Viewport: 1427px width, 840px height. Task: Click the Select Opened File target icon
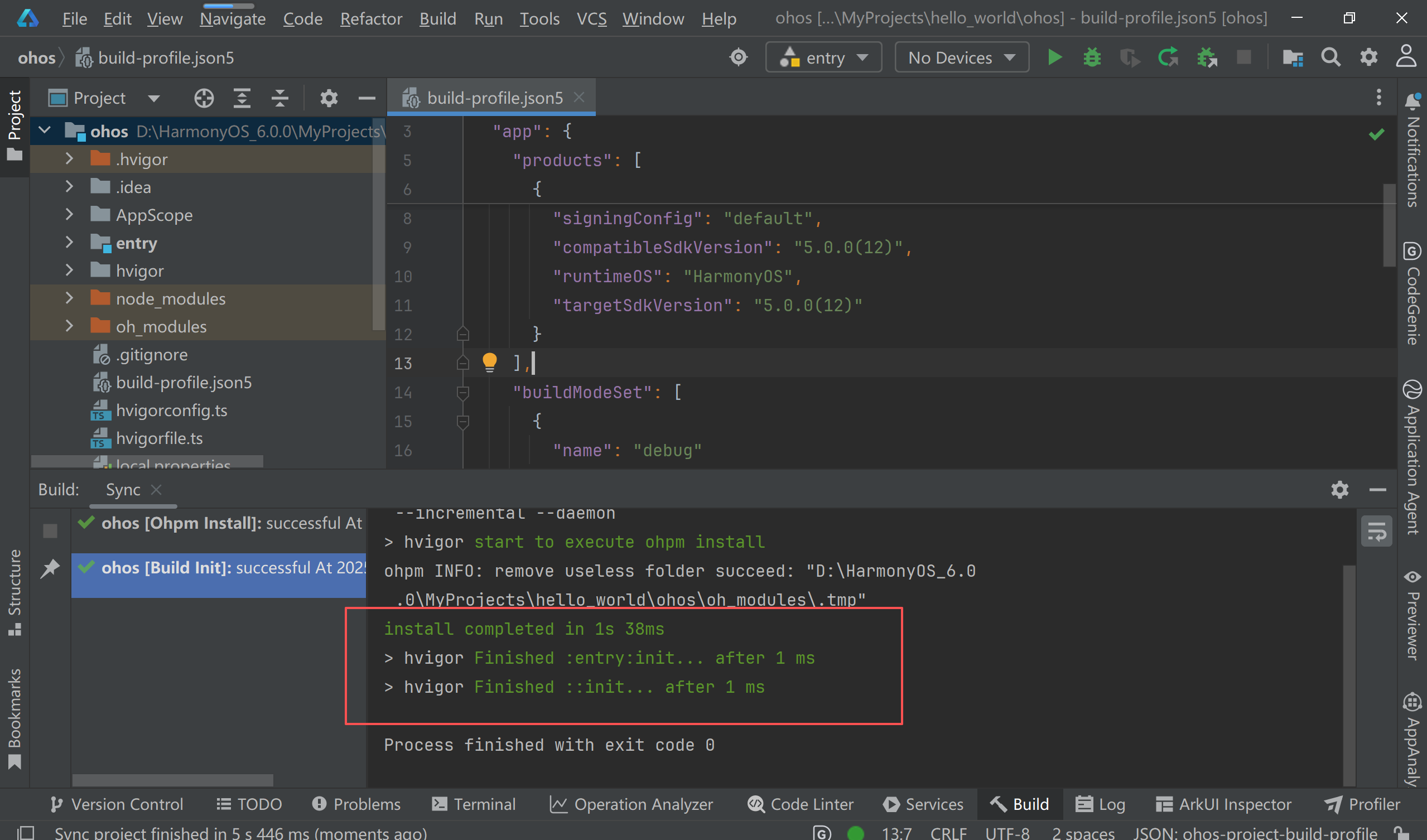pos(204,98)
